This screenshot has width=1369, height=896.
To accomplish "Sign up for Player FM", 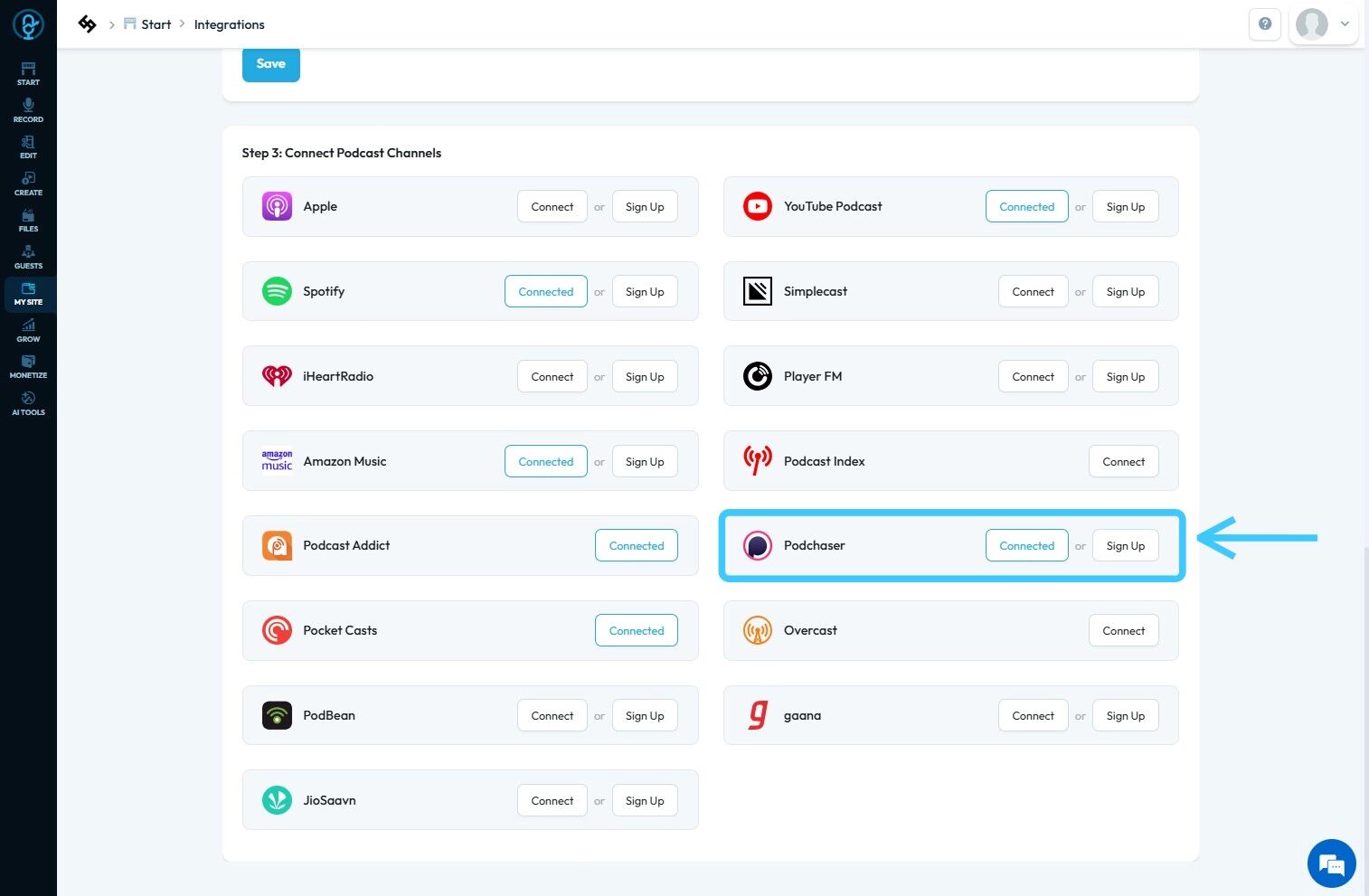I will click(1126, 377).
